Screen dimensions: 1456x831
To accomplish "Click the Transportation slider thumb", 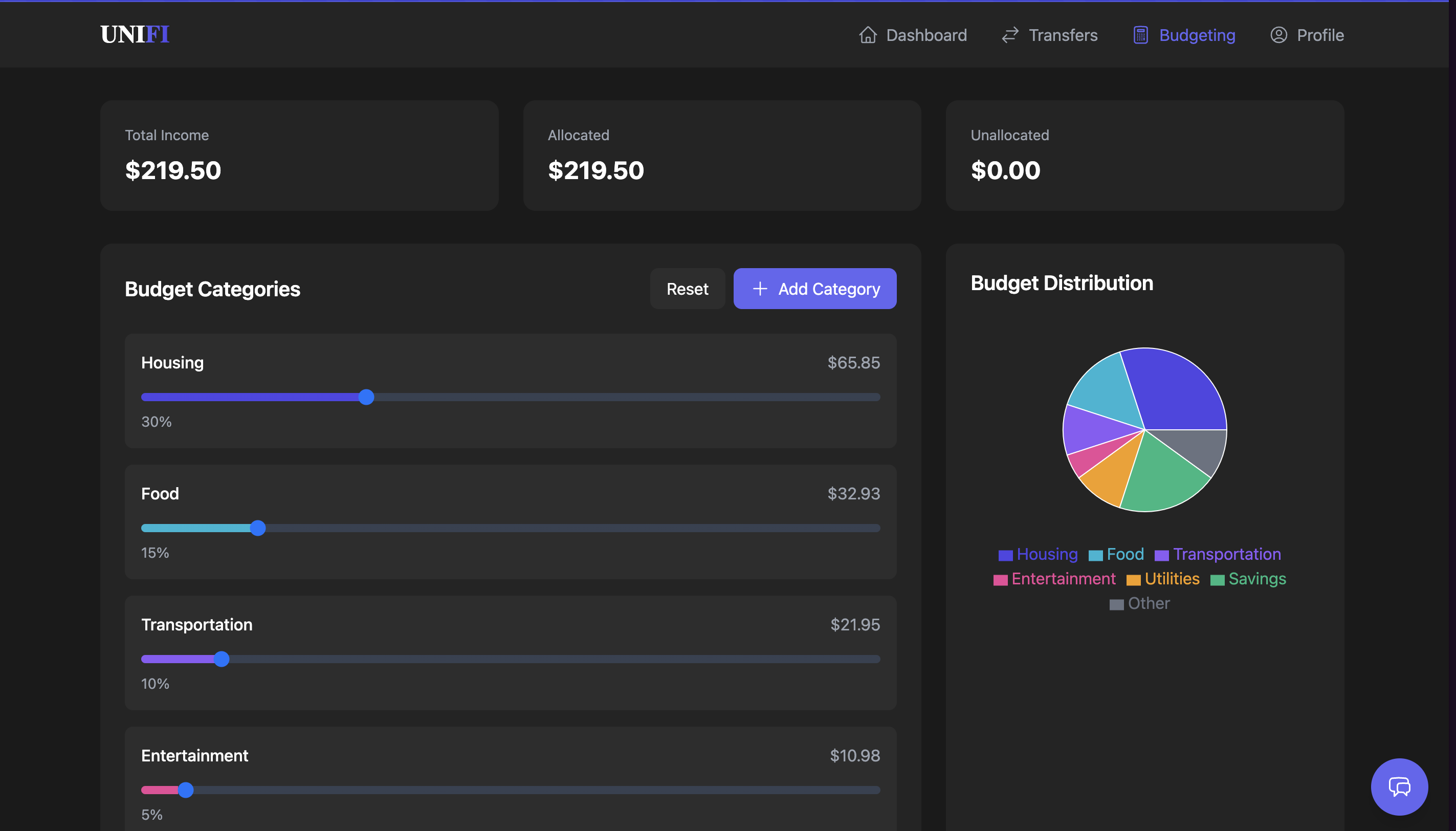I will coord(222,659).
